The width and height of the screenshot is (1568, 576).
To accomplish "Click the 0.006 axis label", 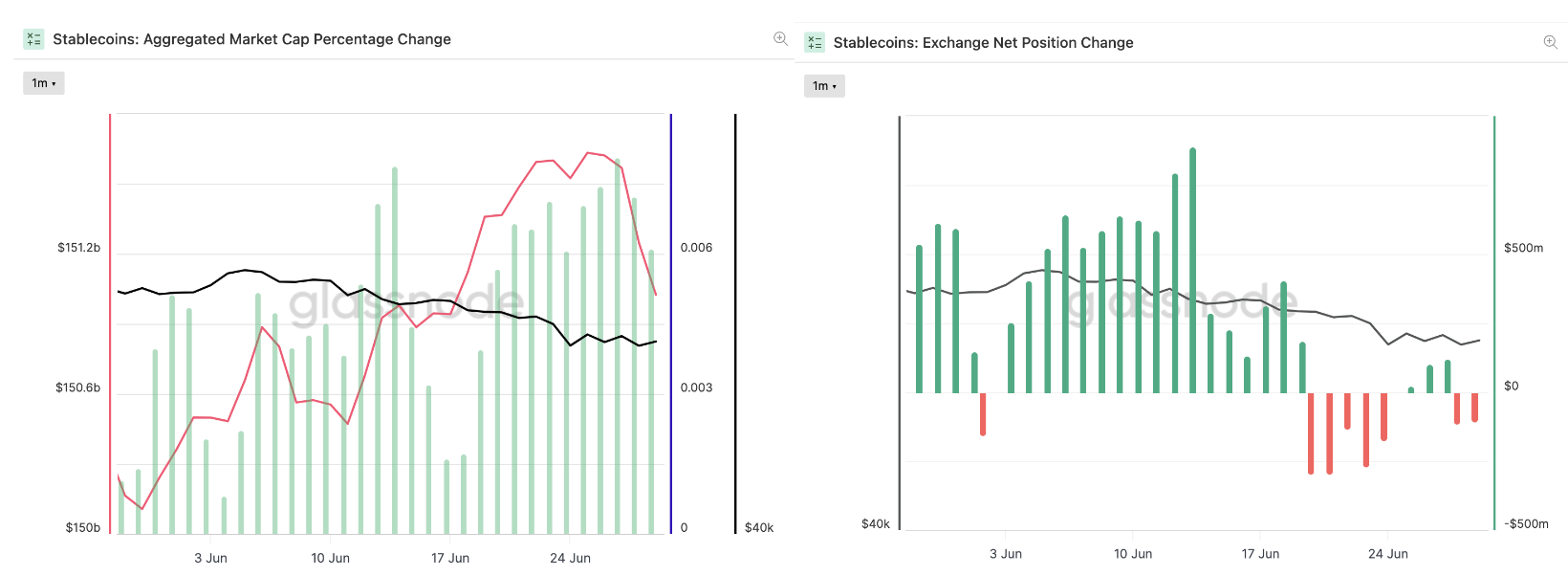I will (696, 248).
